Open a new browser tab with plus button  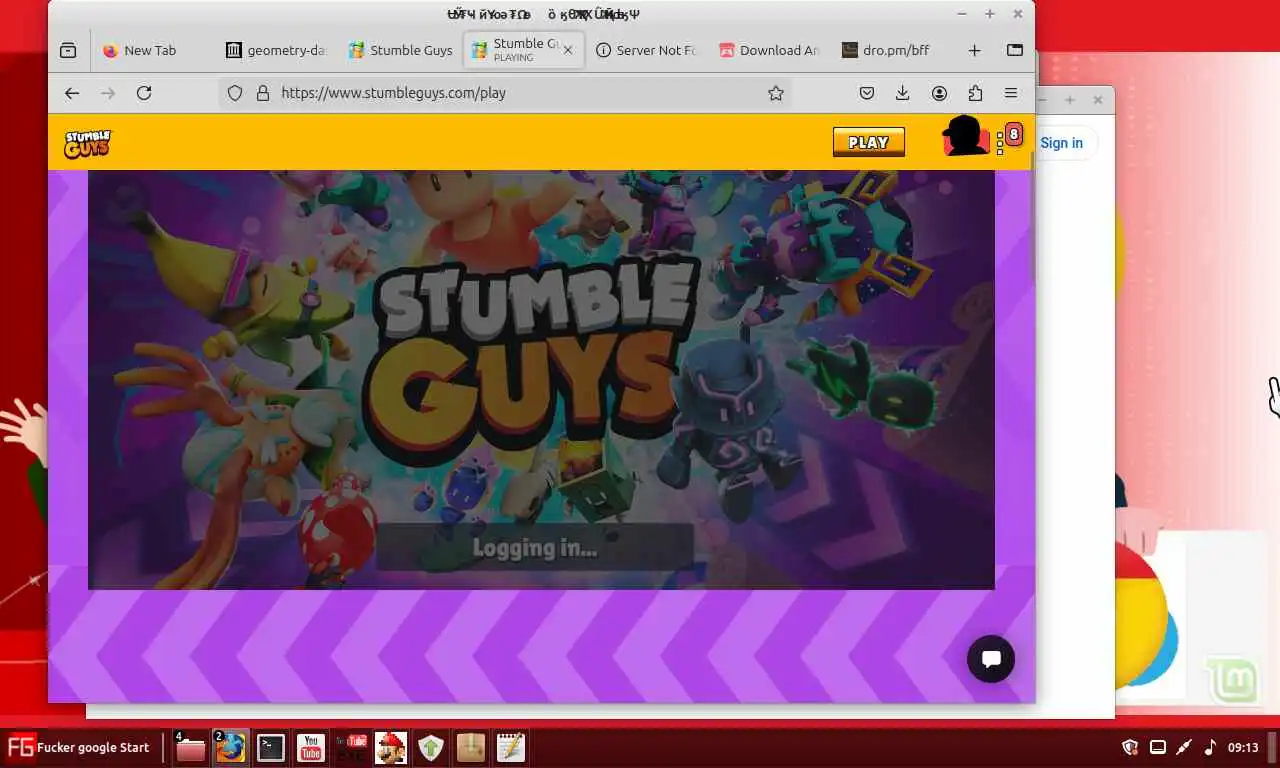point(974,50)
